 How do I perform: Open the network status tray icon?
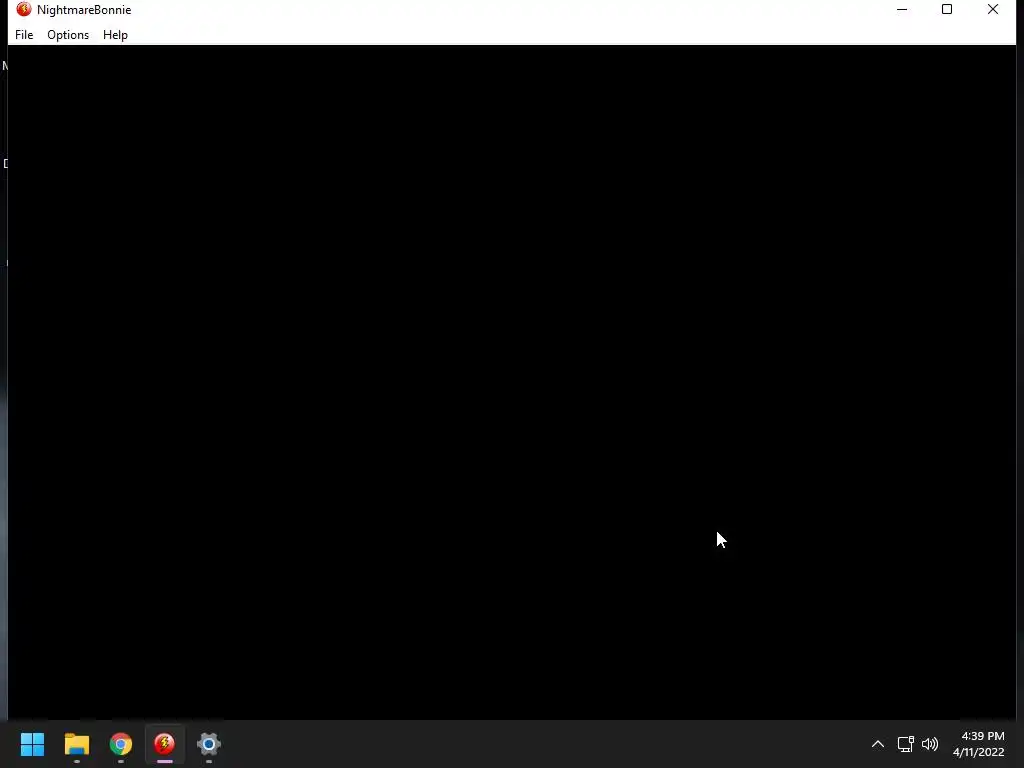(905, 744)
